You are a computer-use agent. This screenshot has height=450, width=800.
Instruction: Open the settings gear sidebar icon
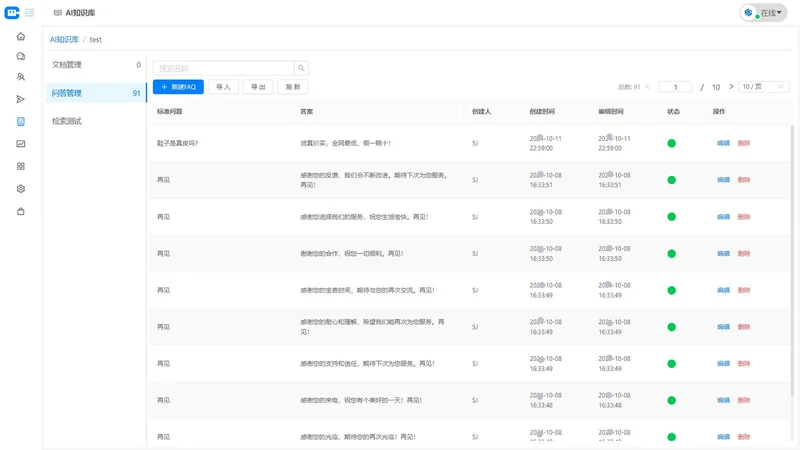[20, 189]
